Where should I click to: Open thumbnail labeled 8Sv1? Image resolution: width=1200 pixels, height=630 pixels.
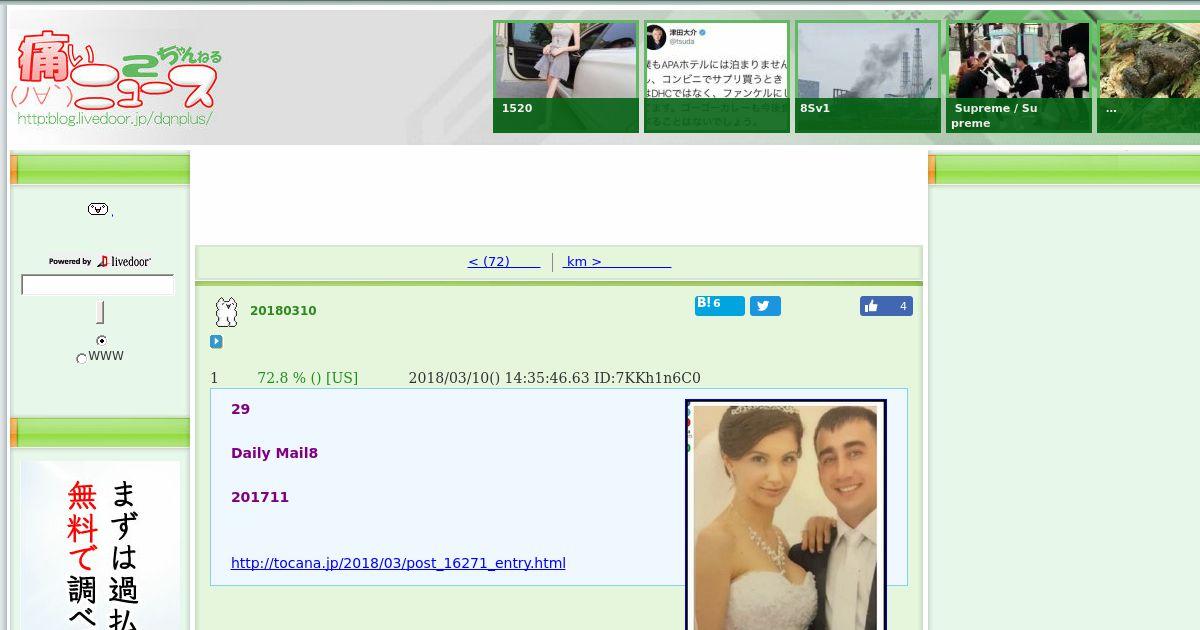click(868, 77)
